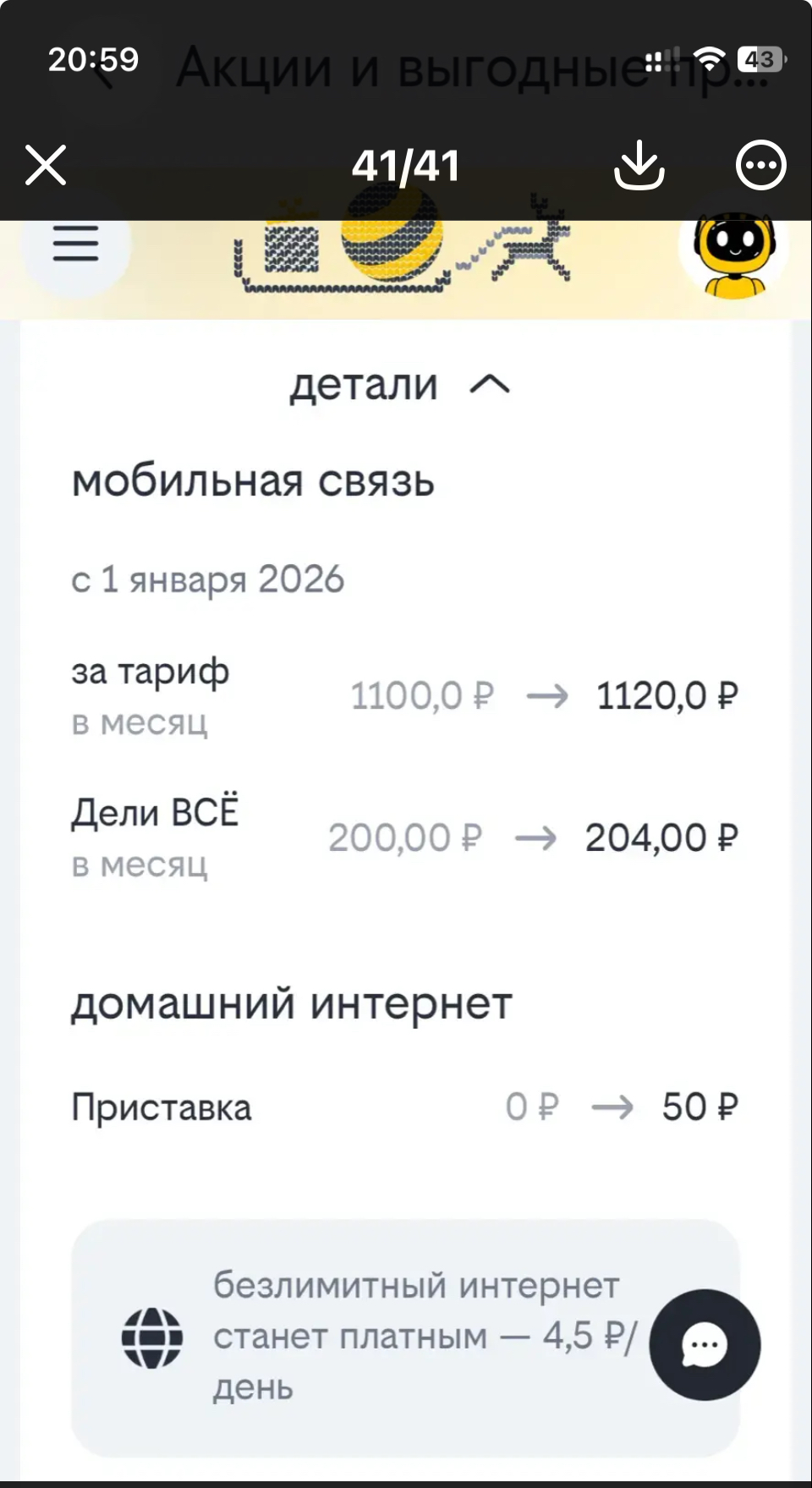Tap the new price 1120,0 ₽
This screenshot has height=1488, width=812.
pyautogui.click(x=667, y=696)
